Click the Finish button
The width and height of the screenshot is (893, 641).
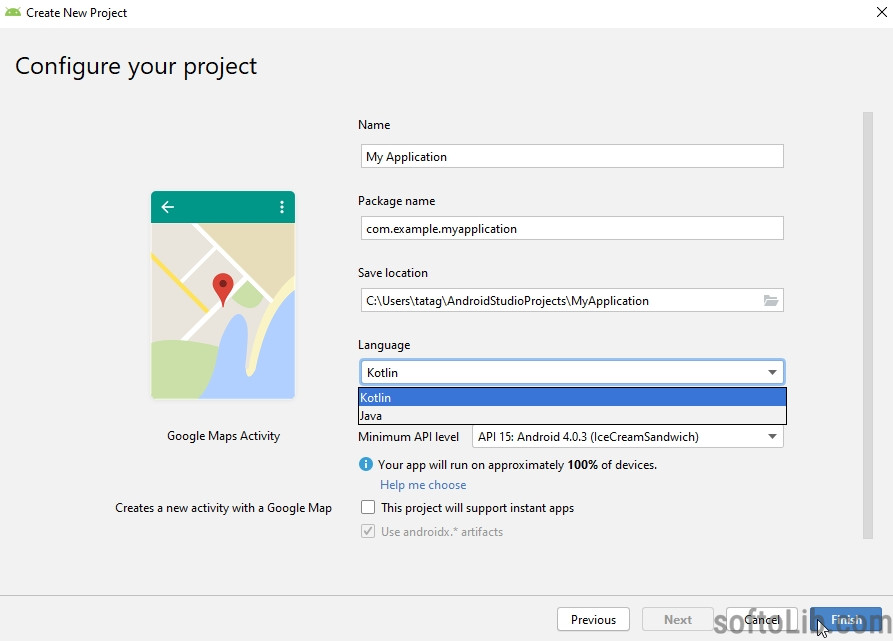[846, 619]
